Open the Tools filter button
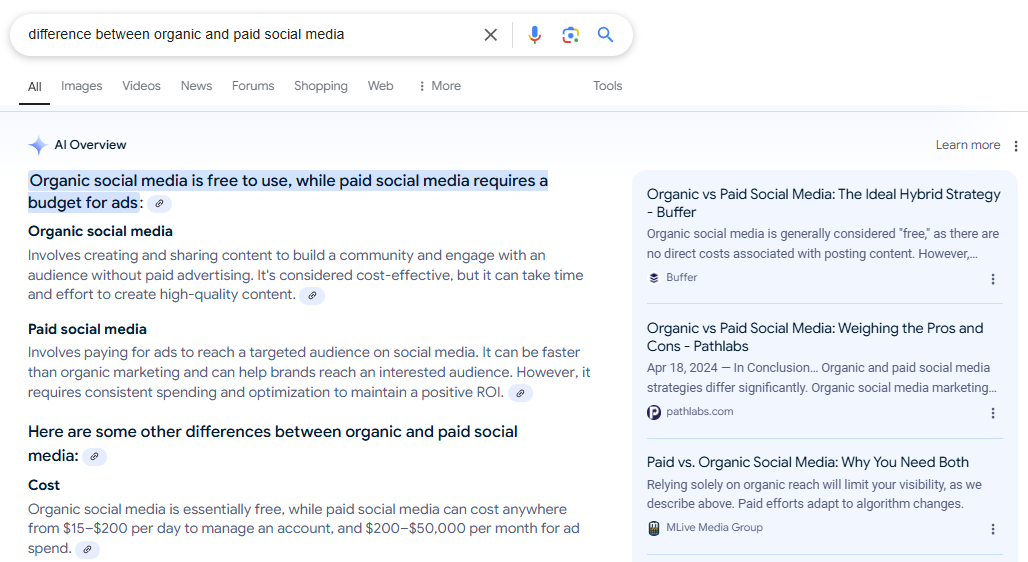1028x562 pixels. tap(607, 86)
